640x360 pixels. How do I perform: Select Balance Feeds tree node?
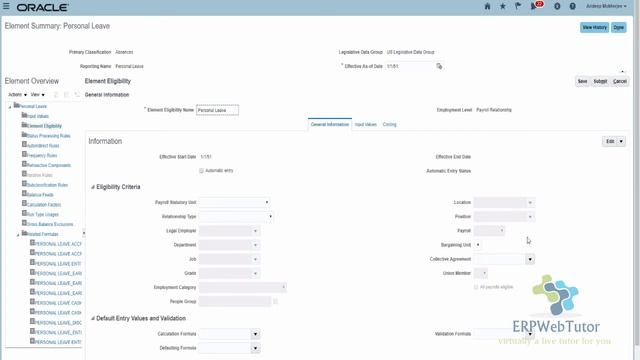(x=38, y=195)
